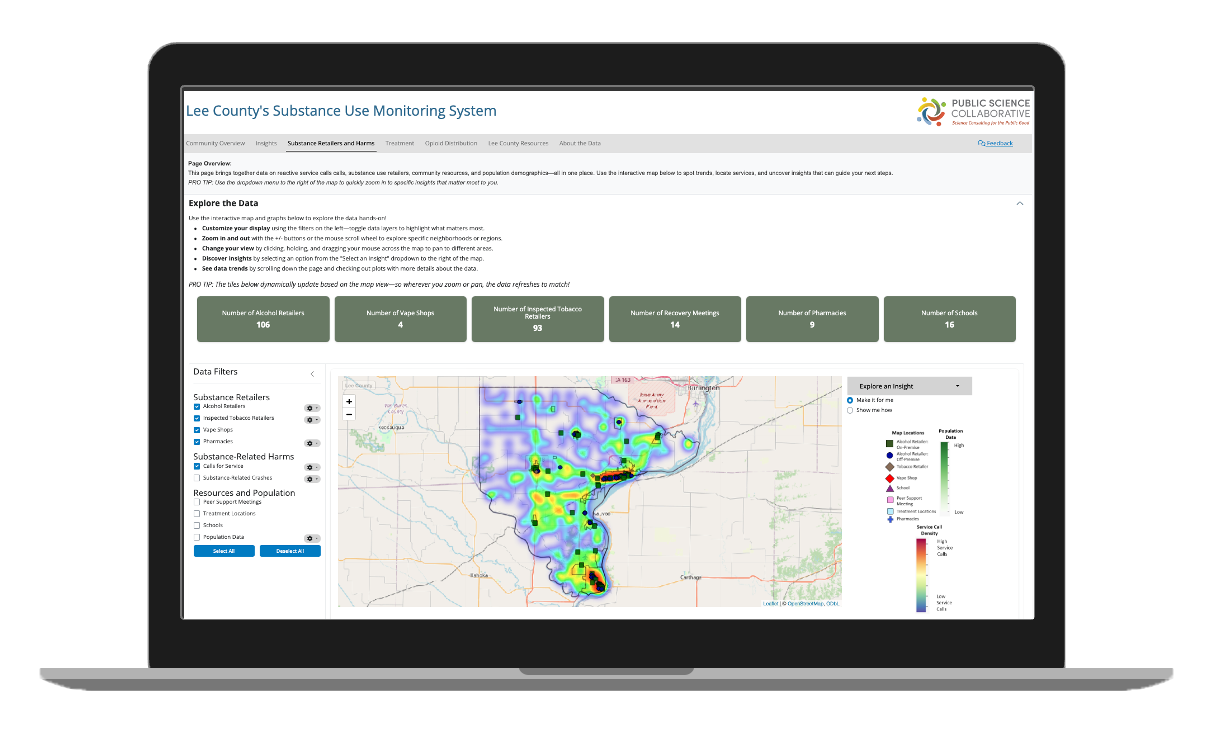Zoom out on the map with minus icon
This screenshot has width=1223, height=755.
(348, 414)
